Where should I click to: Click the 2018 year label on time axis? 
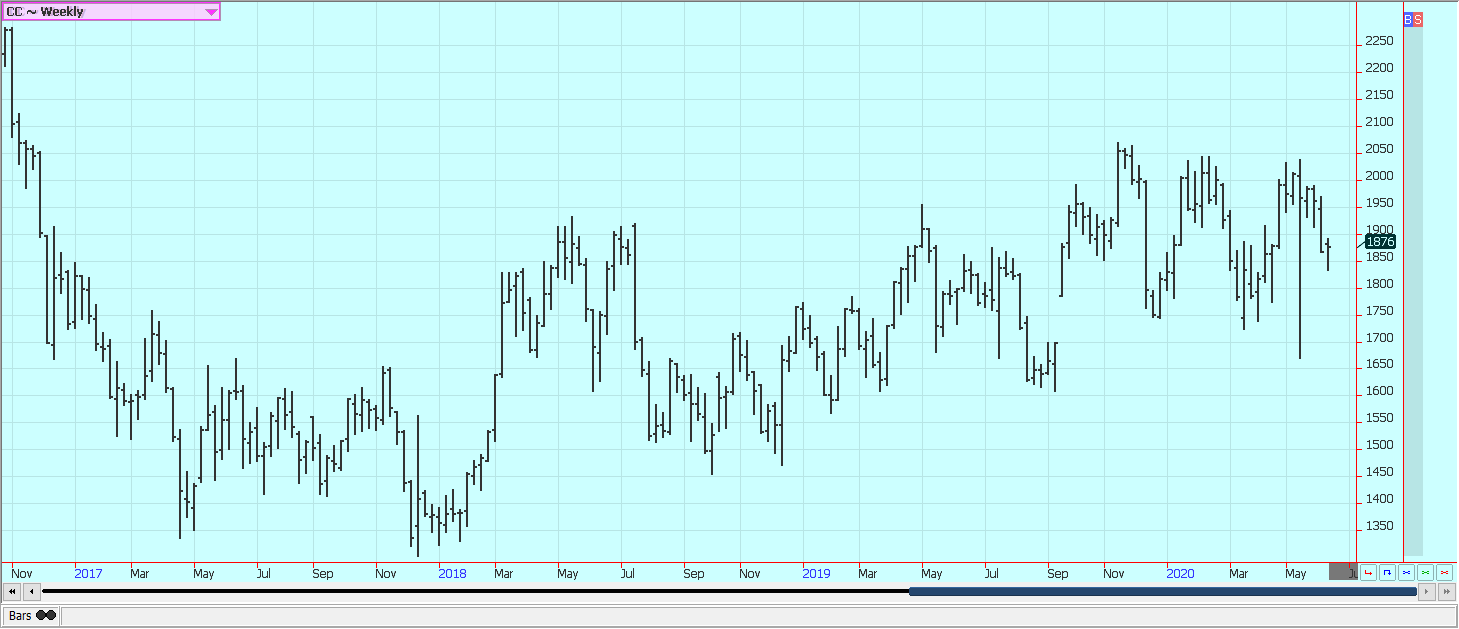coord(452,574)
